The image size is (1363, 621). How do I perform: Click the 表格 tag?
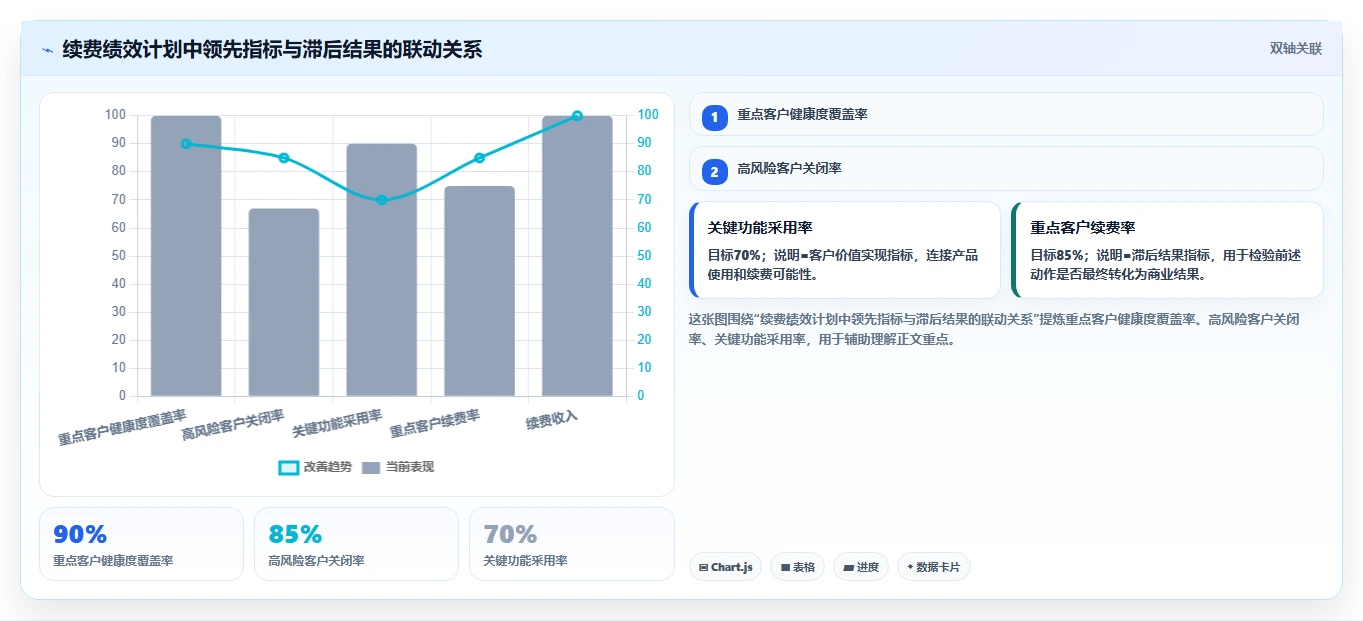pos(797,567)
